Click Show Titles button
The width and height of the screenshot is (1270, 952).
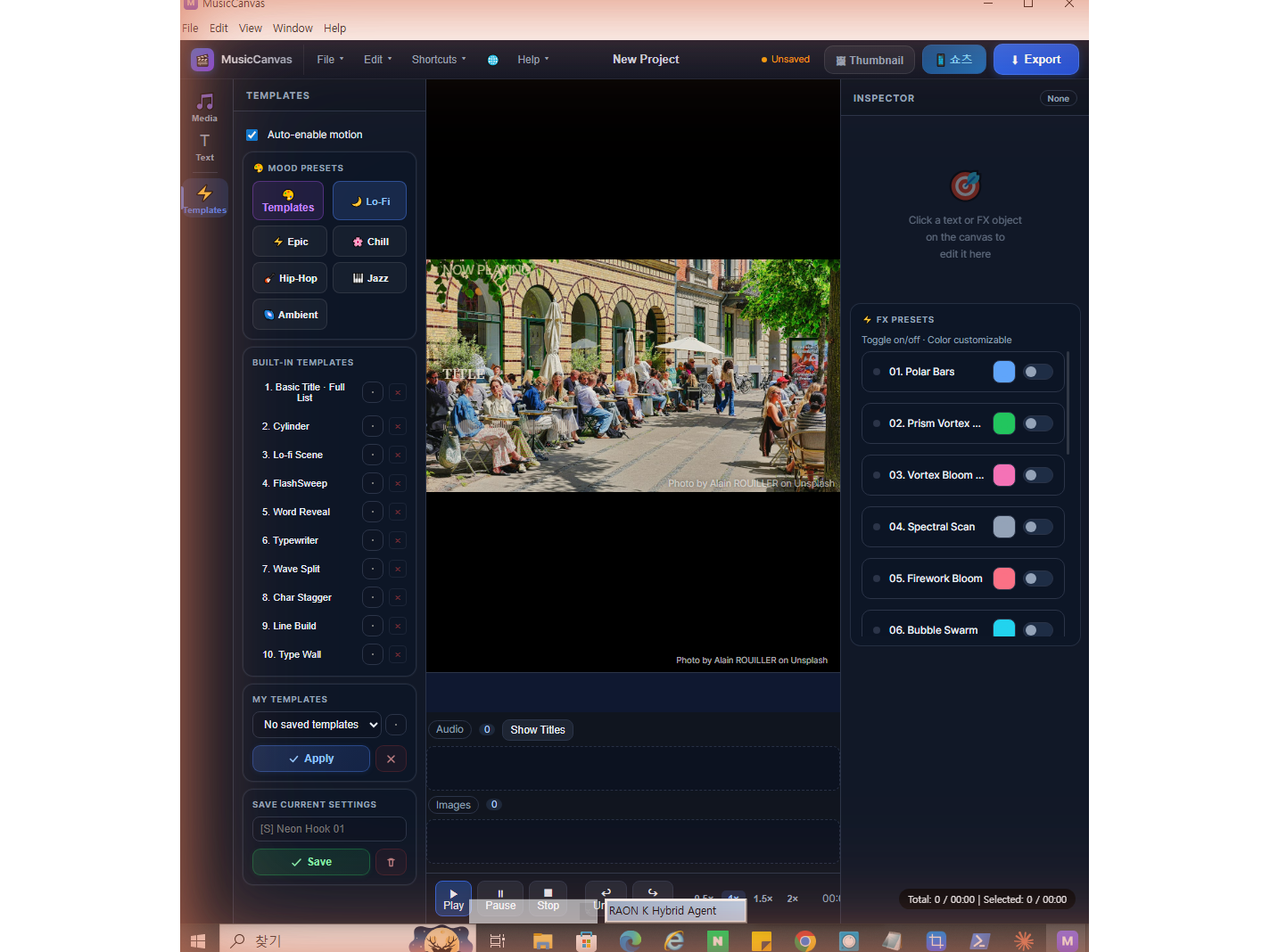(538, 730)
